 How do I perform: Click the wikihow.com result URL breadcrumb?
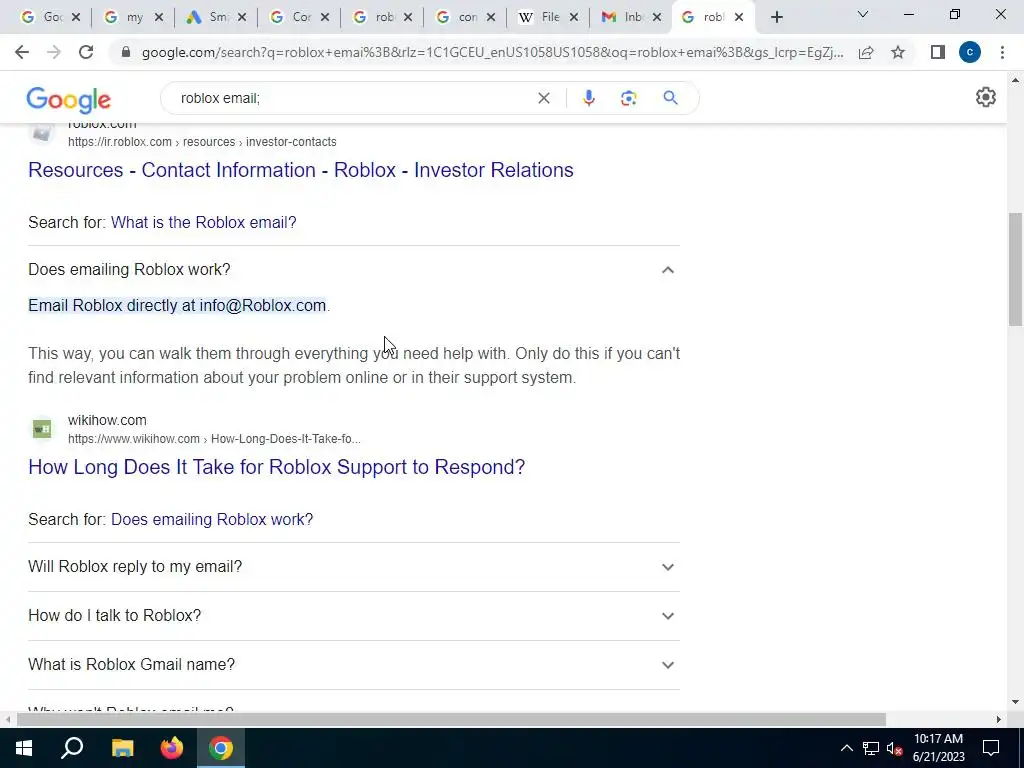[x=214, y=439]
